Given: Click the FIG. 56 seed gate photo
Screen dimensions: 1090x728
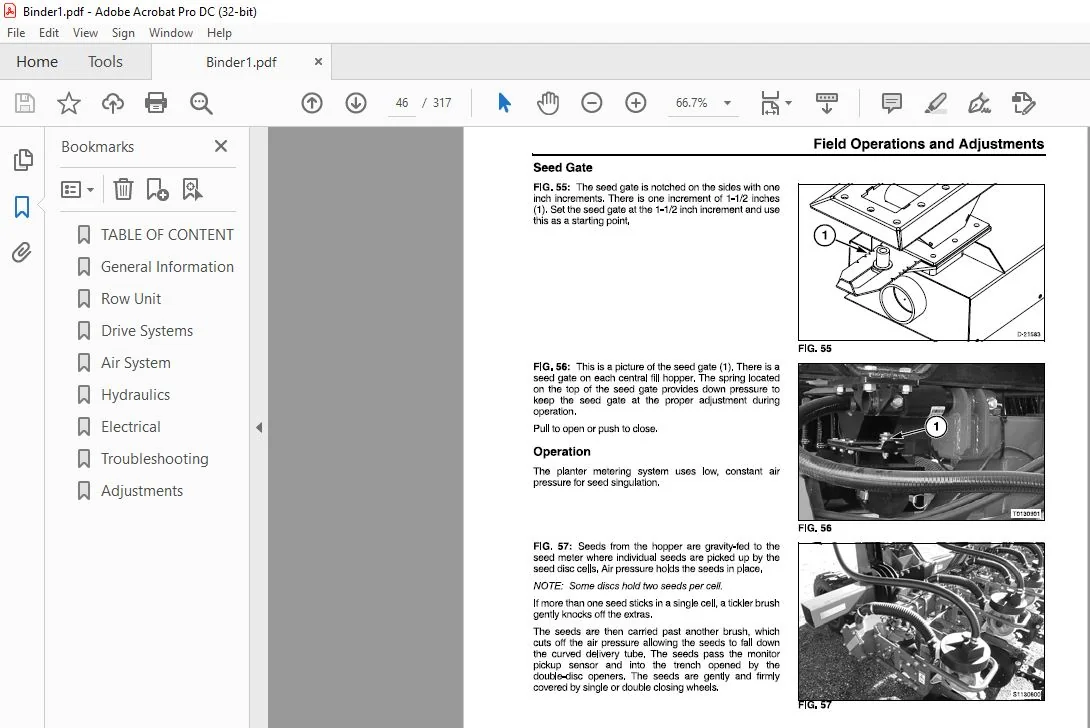Looking at the screenshot, I should coord(921,442).
